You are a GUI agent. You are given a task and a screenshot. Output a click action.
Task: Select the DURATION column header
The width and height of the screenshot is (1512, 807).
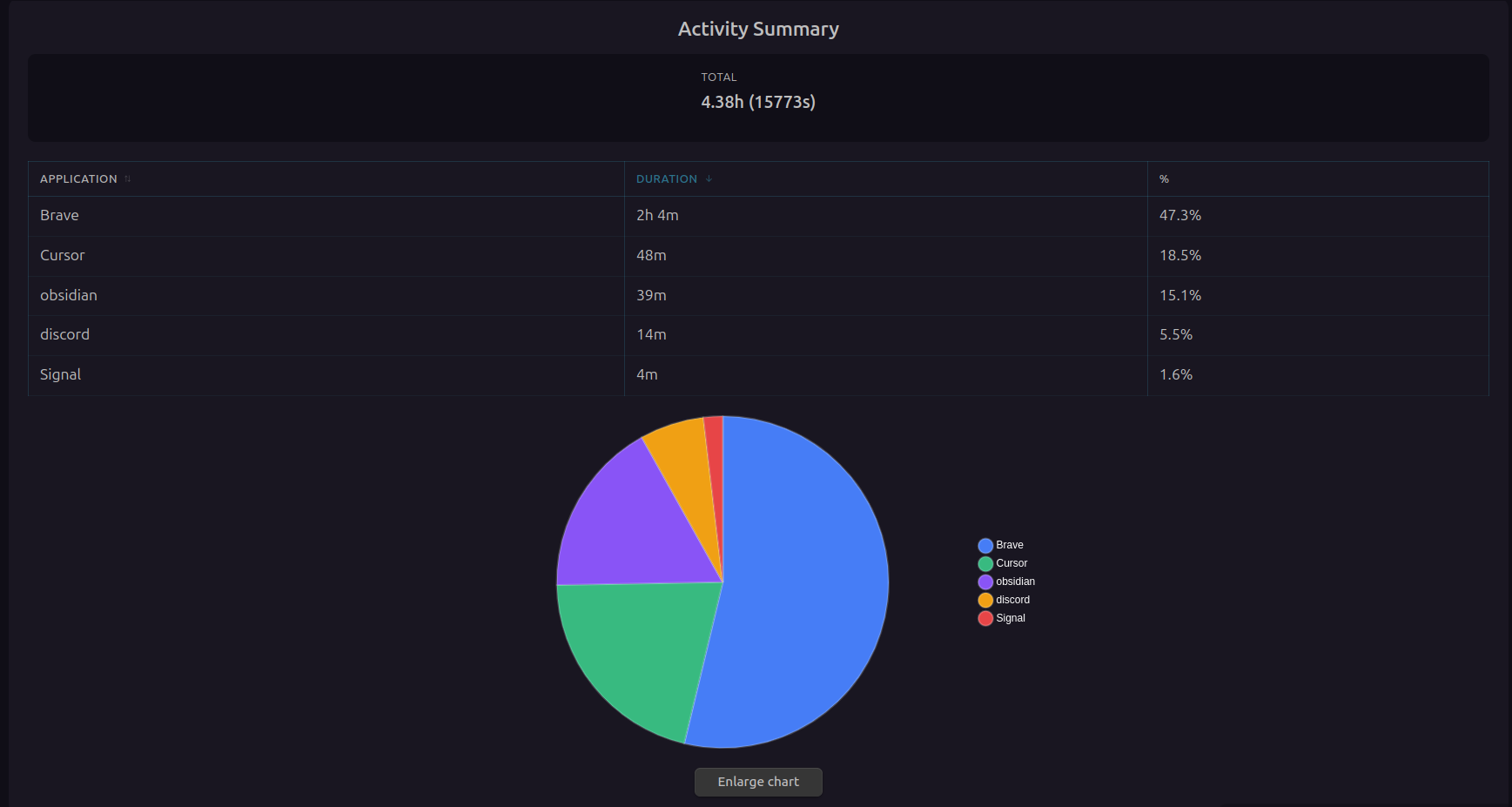pos(667,178)
